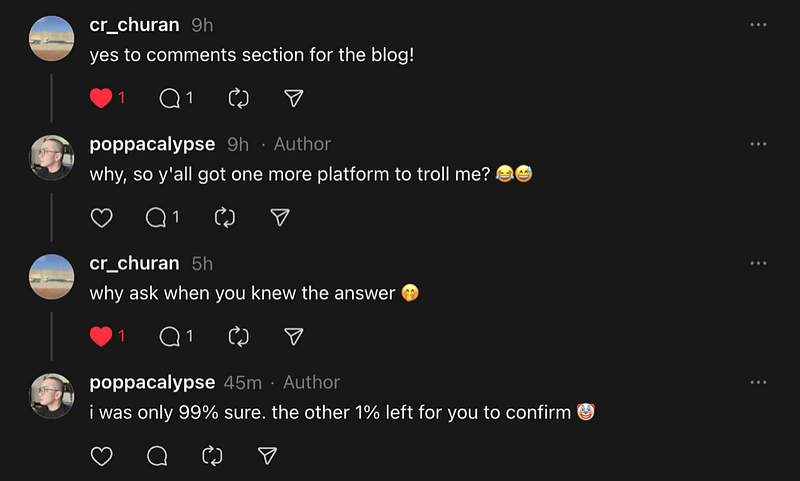
Task: Open more options for poppacalypse's 45m reply
Action: pyautogui.click(x=758, y=382)
